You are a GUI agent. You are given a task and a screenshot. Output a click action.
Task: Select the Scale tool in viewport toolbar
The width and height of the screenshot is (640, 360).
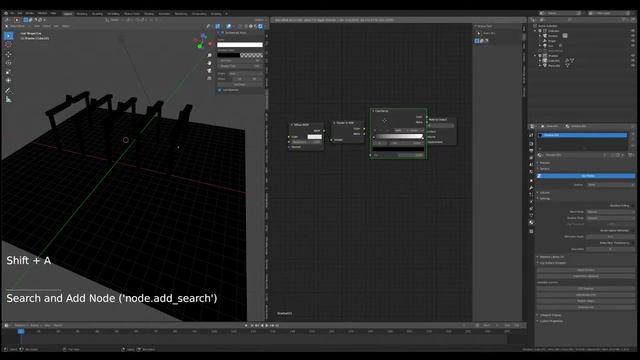(x=9, y=72)
